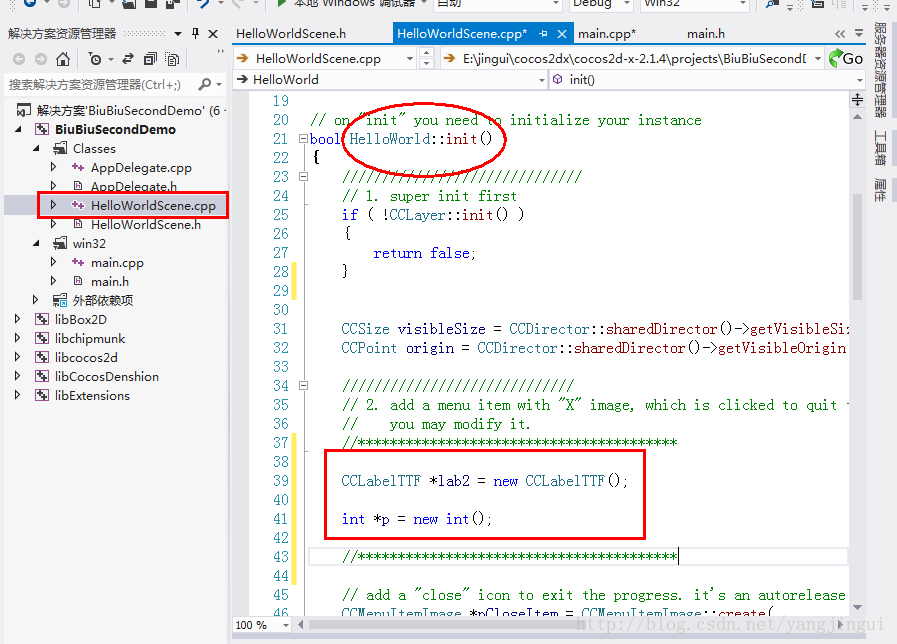Open the HelloWorldScene.cpp file navigation dropdown
897x644 pixels.
pos(410,58)
